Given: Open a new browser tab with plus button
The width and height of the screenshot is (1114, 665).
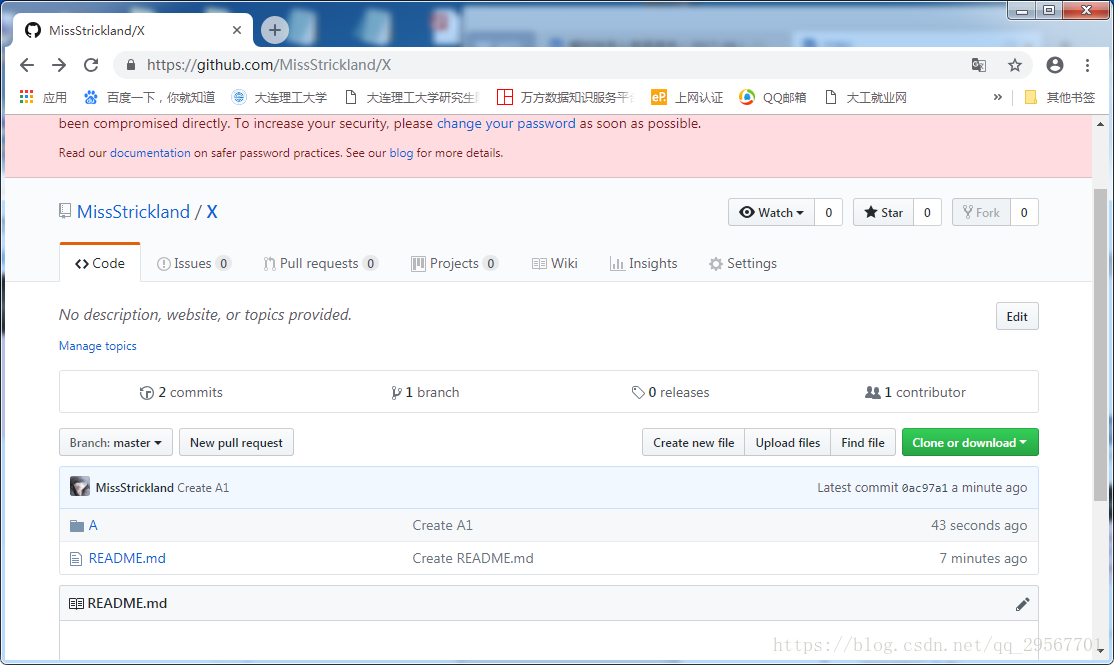Looking at the screenshot, I should click(x=275, y=30).
